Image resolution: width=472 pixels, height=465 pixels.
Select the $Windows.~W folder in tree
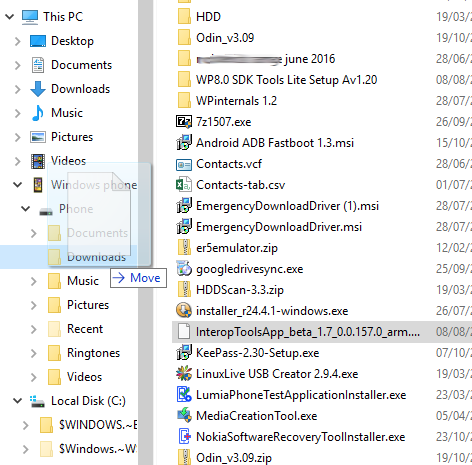[x=98, y=449]
